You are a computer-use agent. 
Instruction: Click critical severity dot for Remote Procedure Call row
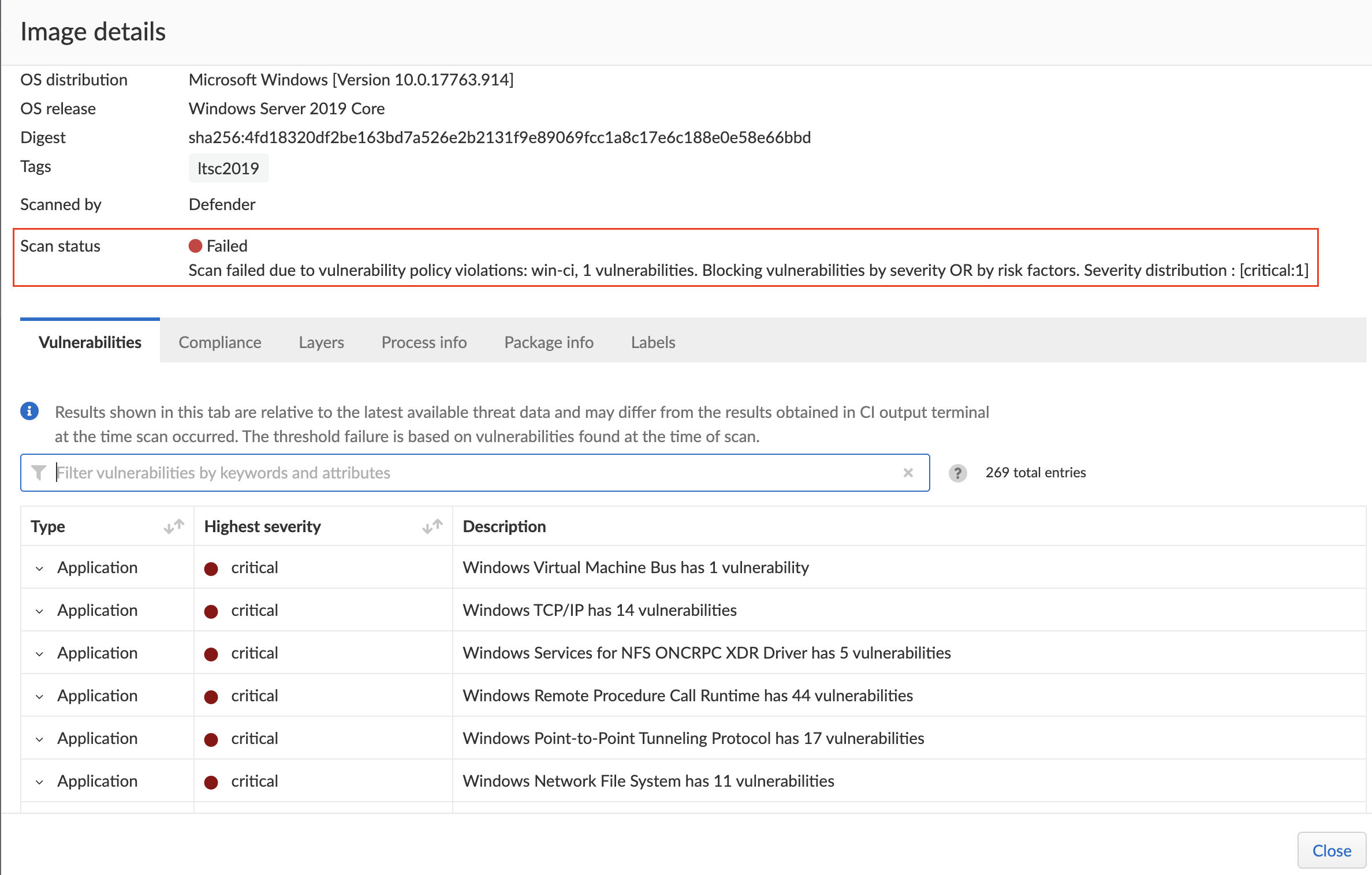click(x=211, y=697)
